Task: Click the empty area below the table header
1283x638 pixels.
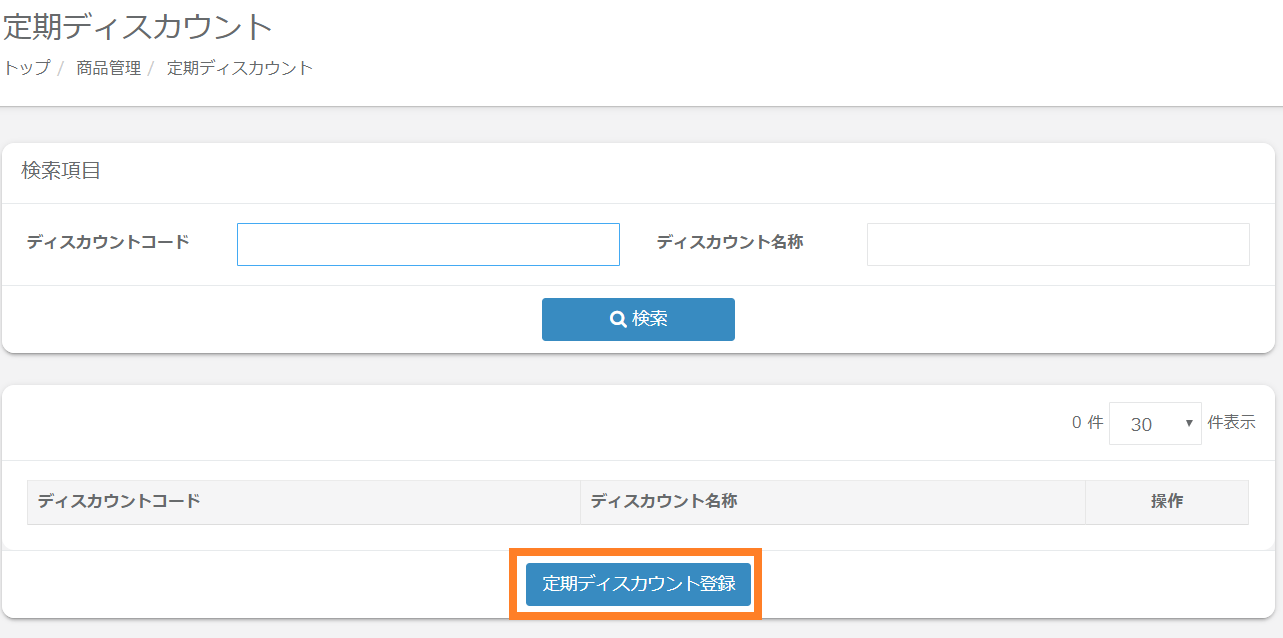Action: click(638, 537)
